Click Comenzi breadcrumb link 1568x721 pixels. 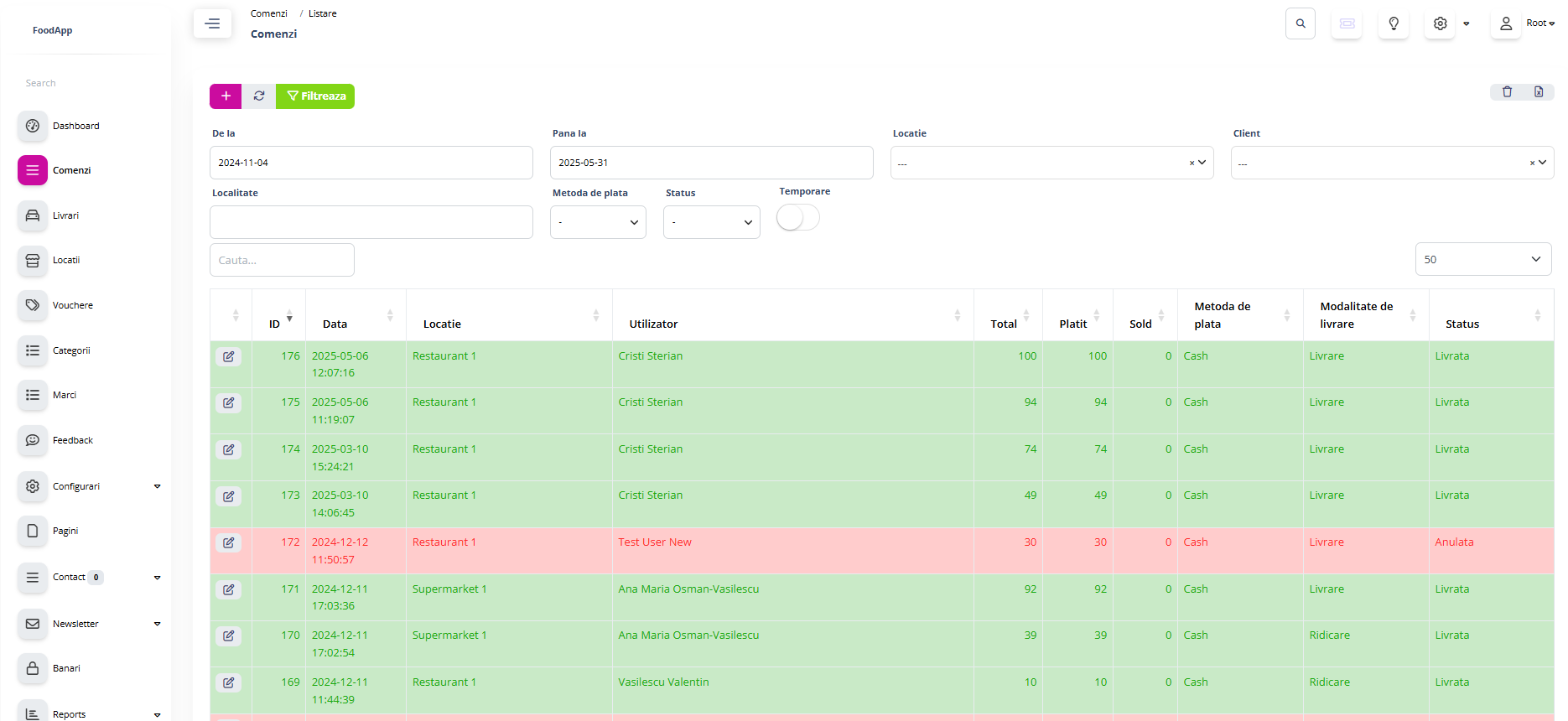pyautogui.click(x=268, y=13)
